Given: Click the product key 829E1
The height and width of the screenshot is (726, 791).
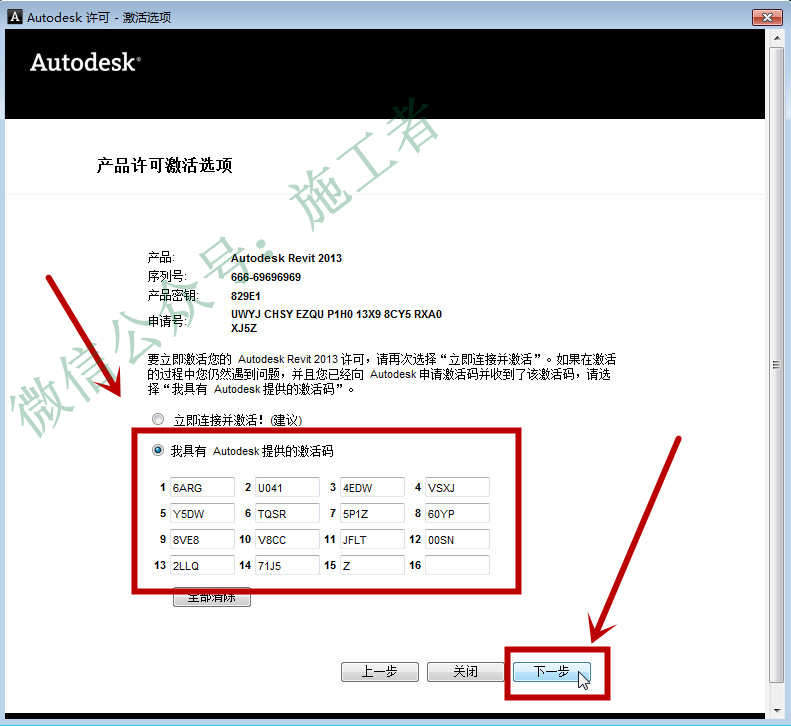Looking at the screenshot, I should tap(246, 296).
